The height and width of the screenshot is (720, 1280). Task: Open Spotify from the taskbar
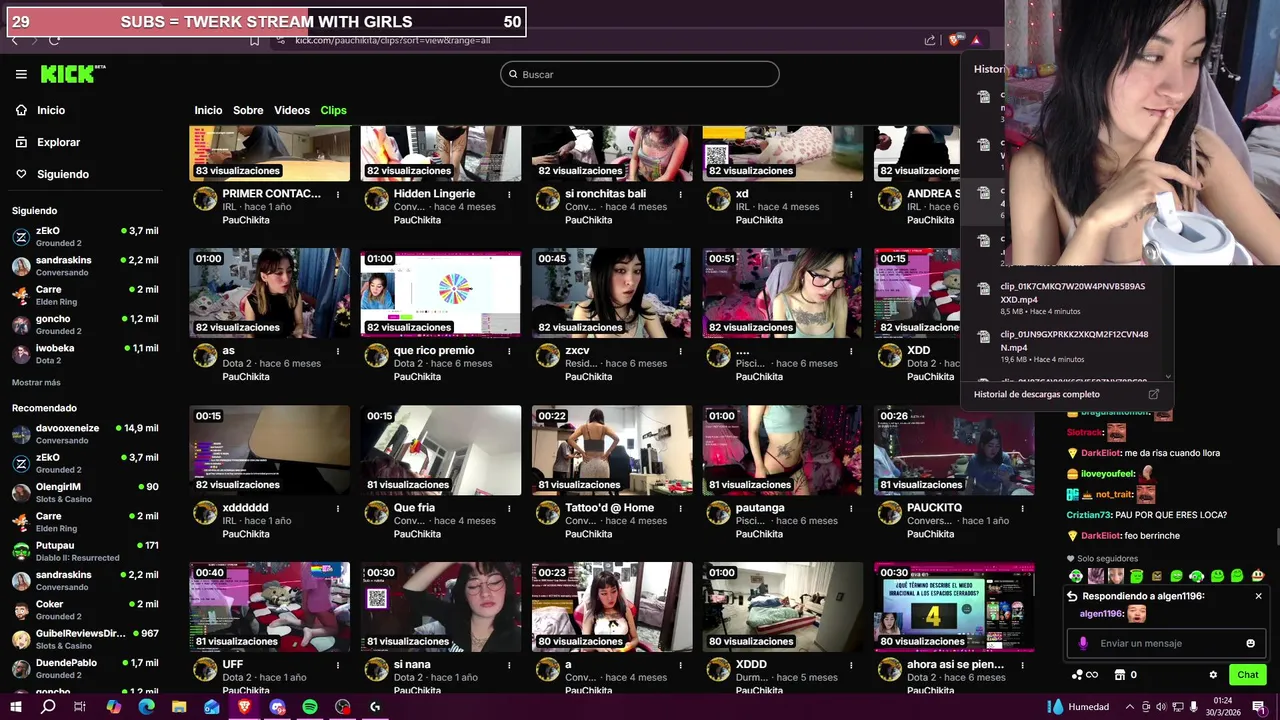(x=310, y=707)
